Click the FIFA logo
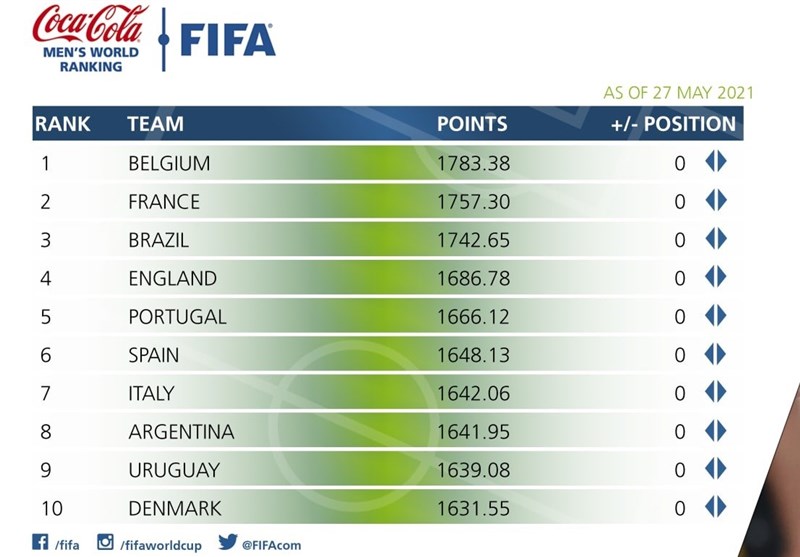This screenshot has width=800, height=557. [x=227, y=39]
